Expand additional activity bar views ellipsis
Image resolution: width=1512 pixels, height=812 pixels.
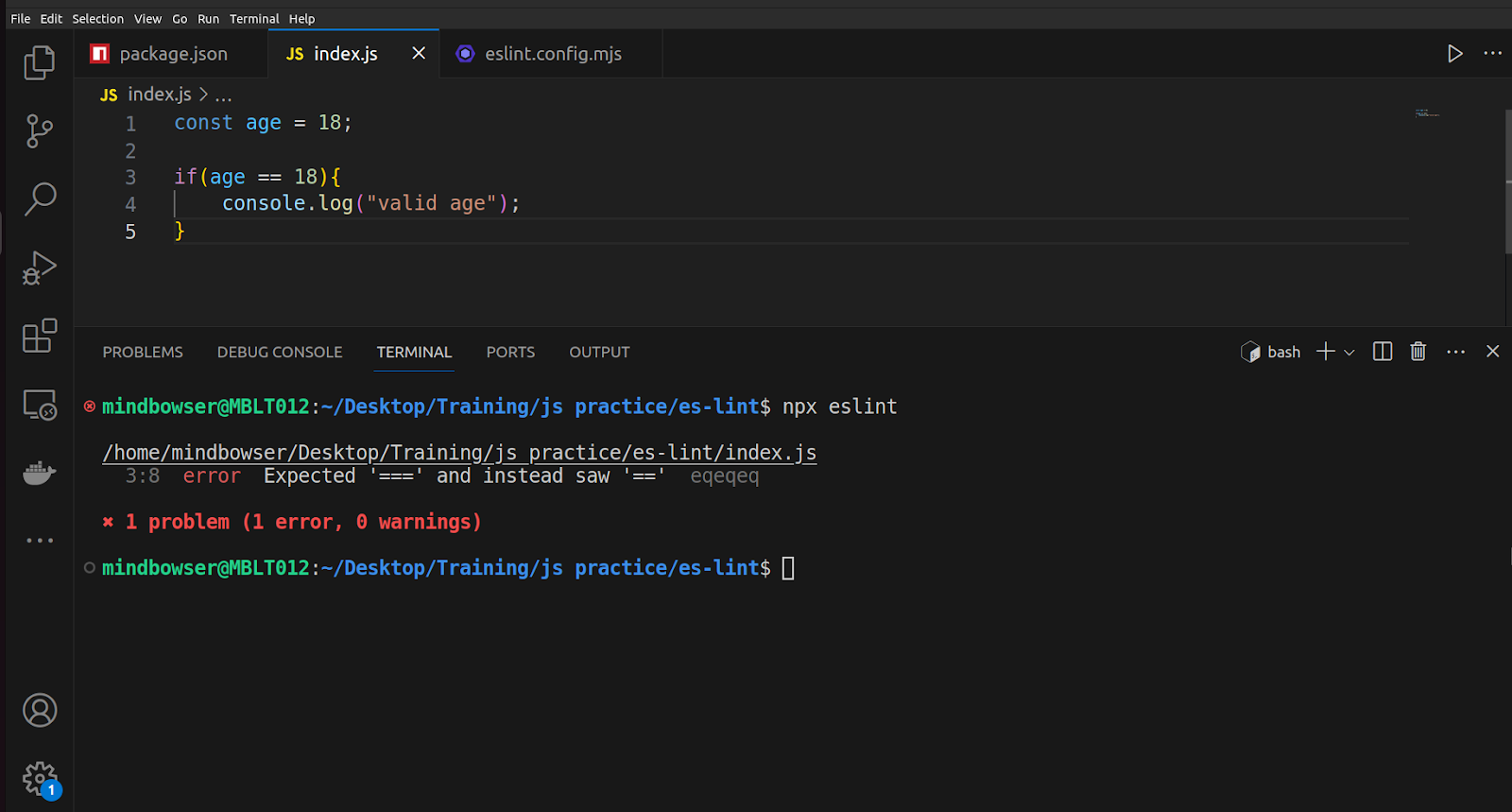(40, 541)
